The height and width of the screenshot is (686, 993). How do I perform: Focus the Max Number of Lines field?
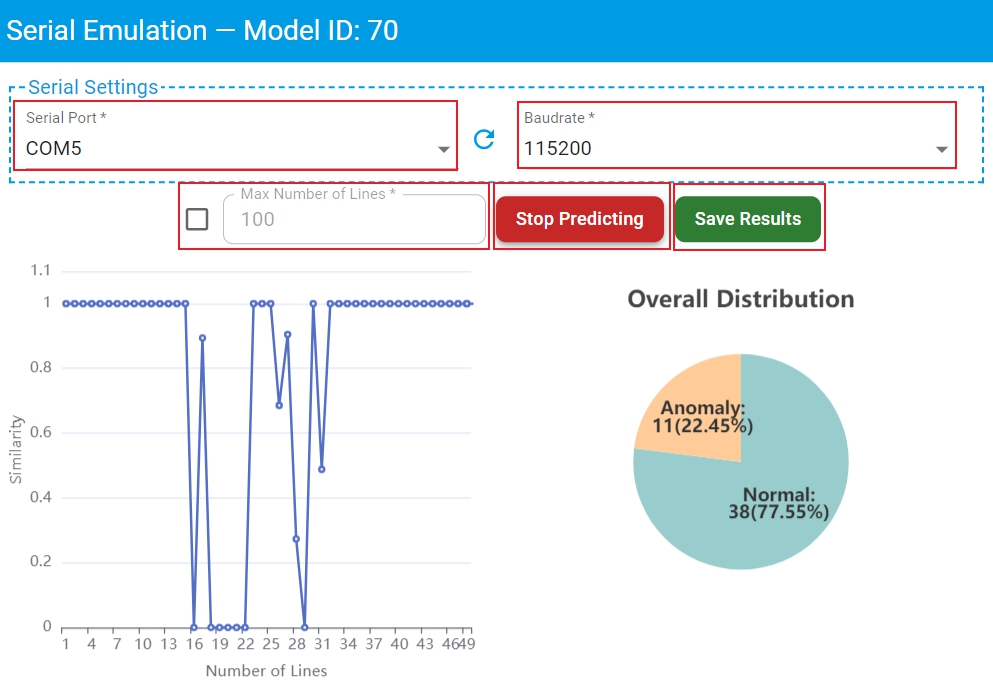point(354,219)
